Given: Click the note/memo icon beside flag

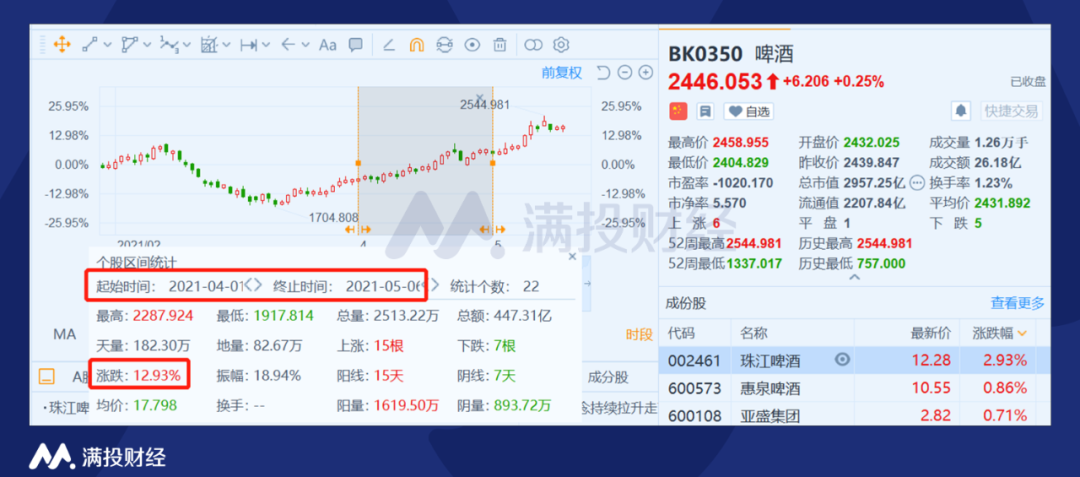Looking at the screenshot, I should 705,111.
